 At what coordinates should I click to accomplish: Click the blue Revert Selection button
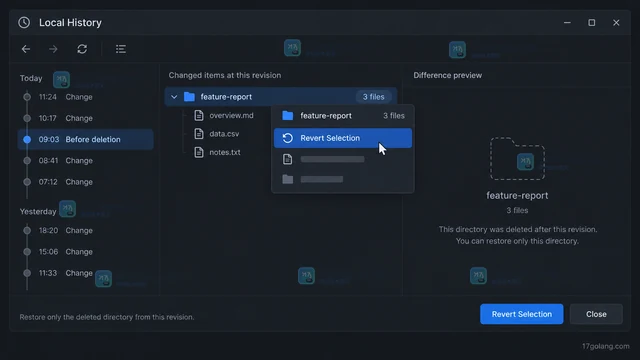[x=522, y=314]
